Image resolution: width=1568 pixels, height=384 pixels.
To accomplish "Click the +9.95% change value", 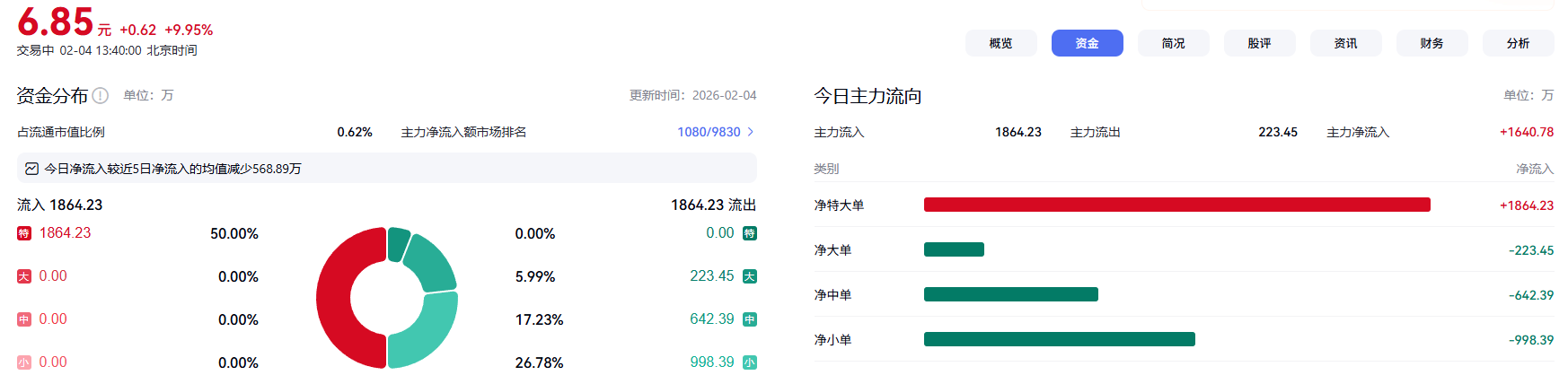I will point(189,30).
